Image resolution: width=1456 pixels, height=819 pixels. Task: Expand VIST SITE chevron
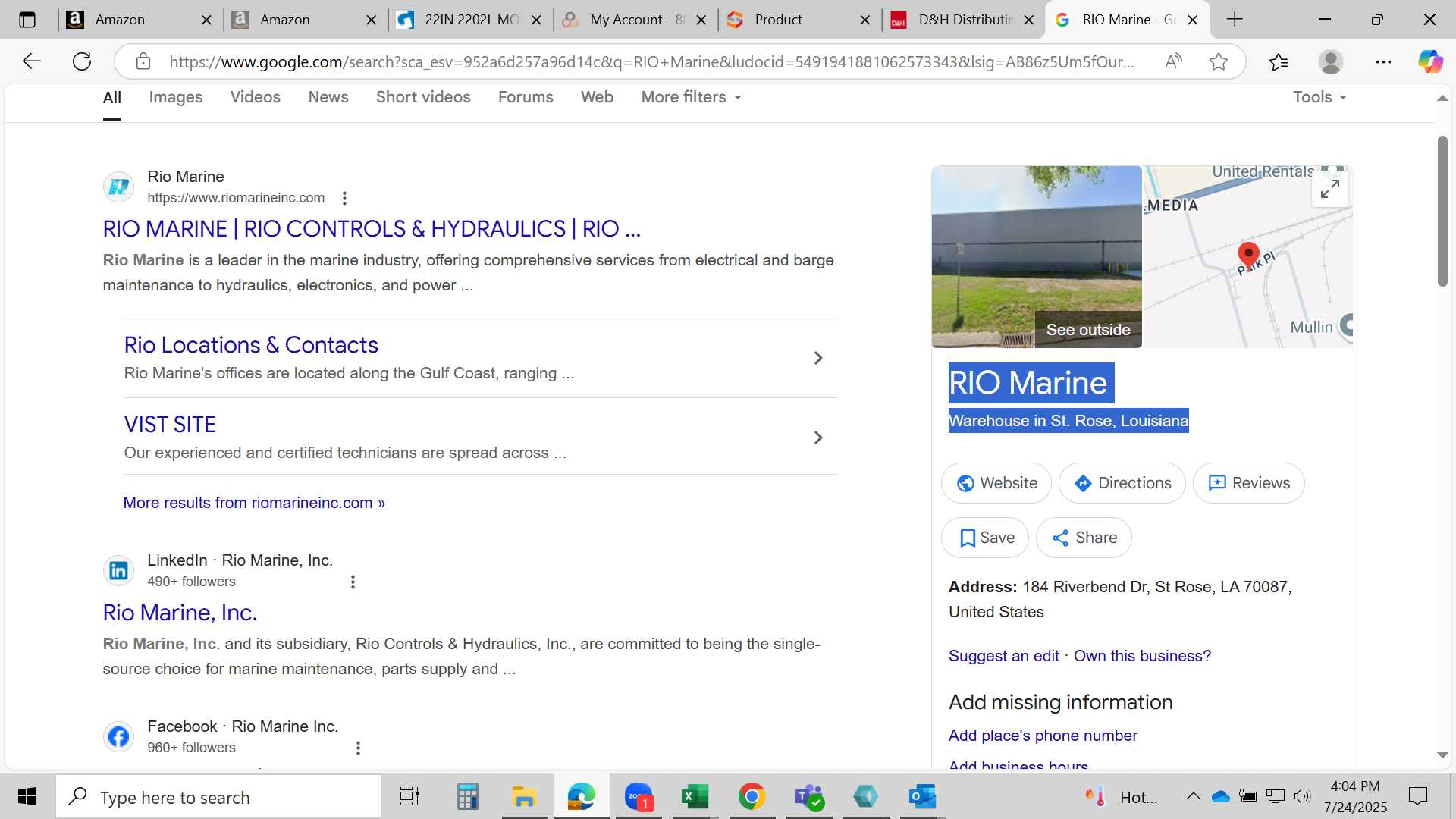click(x=818, y=438)
